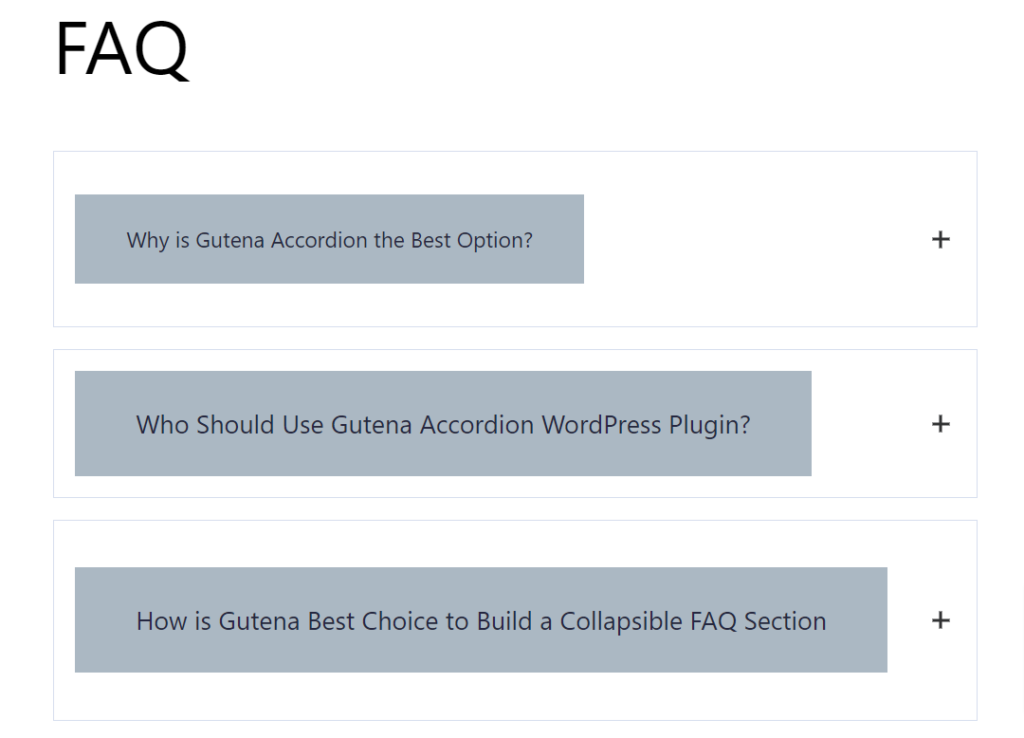The height and width of the screenshot is (738, 1024).
Task: Click the plus icon on the first FAQ item
Action: coord(940,239)
